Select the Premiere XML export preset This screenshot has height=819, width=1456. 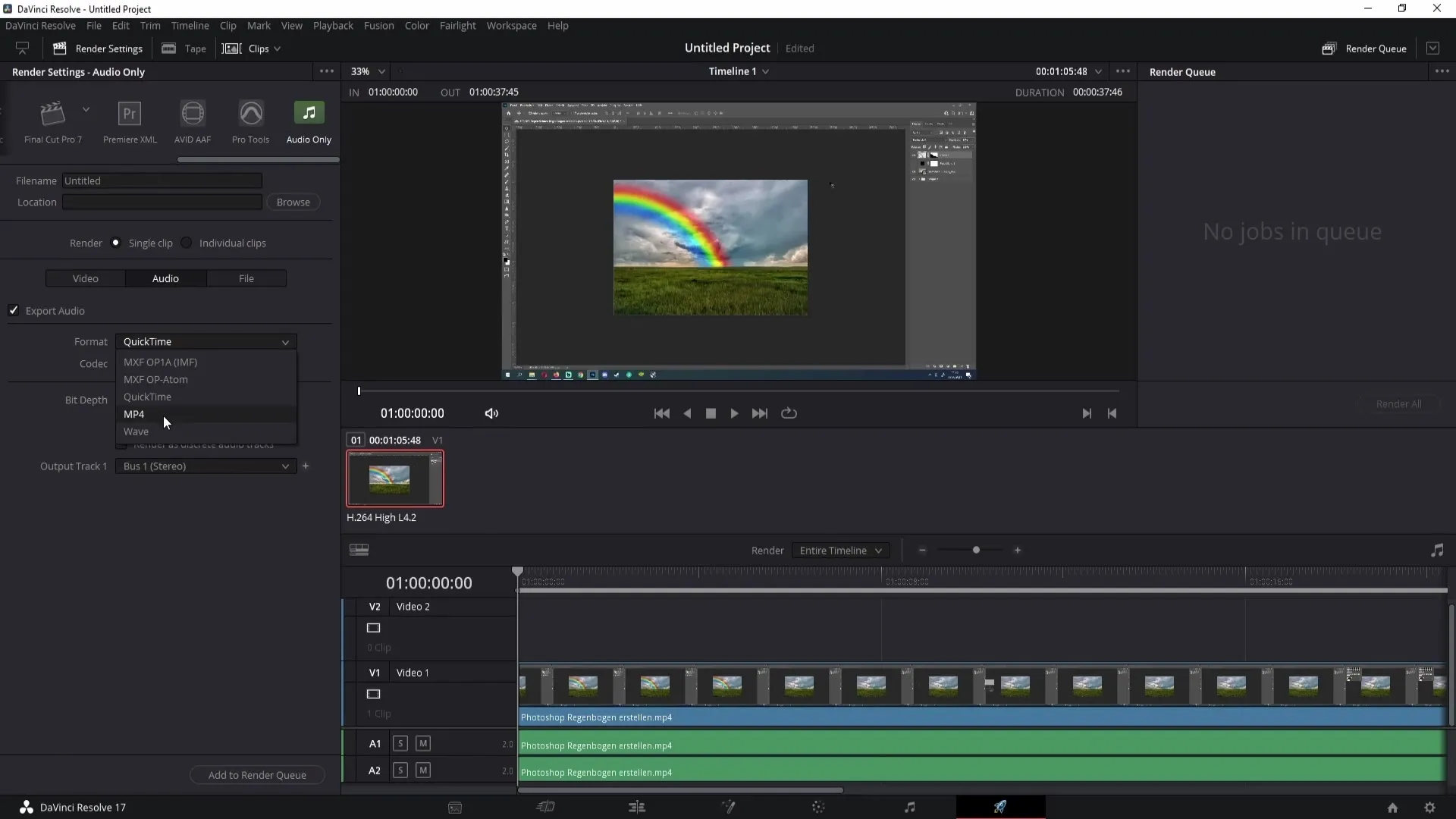click(x=129, y=120)
